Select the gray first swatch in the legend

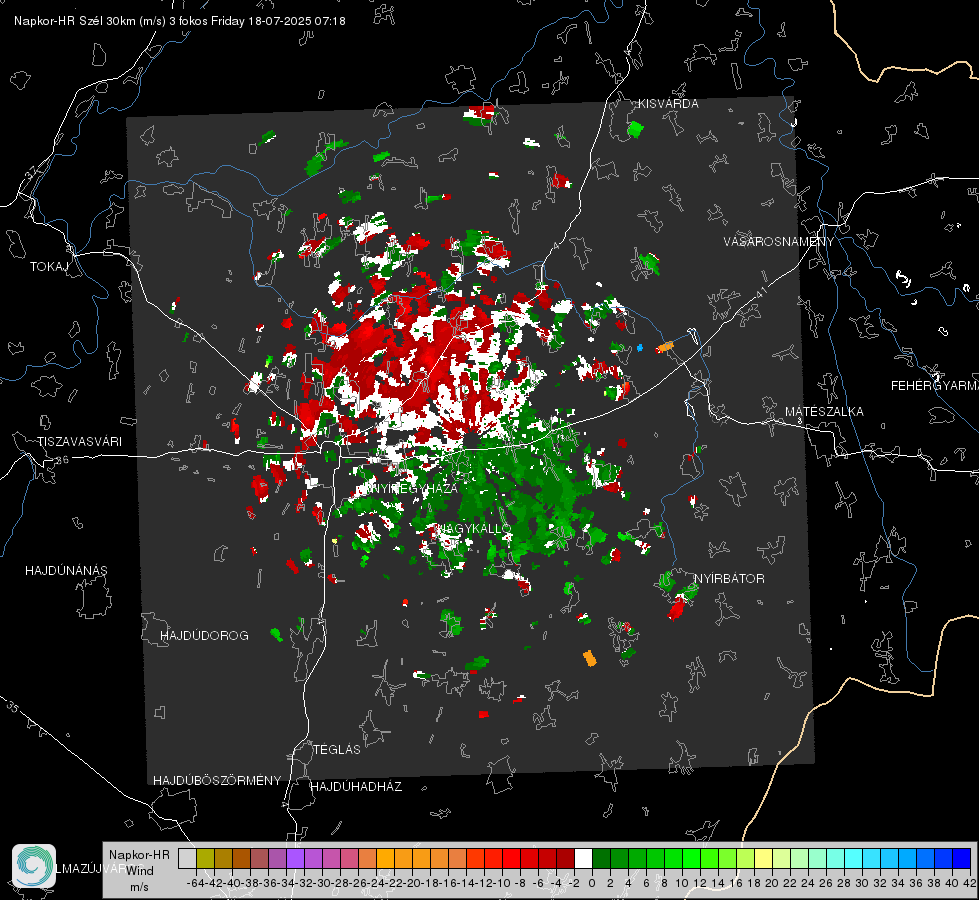click(187, 858)
